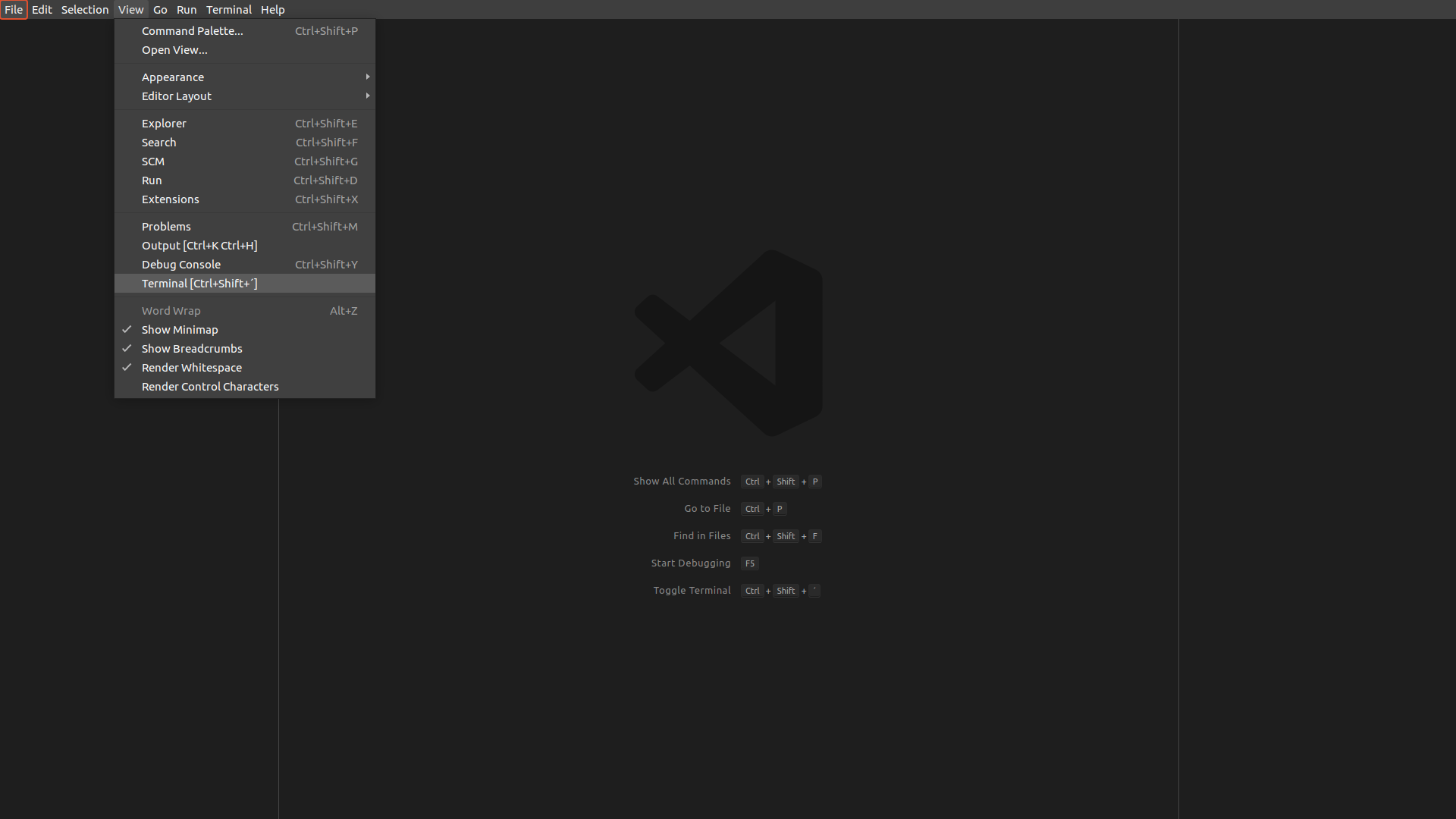Select the highlighted Terminal entry
Screen dimensions: 1456x819
pyautogui.click(x=199, y=283)
